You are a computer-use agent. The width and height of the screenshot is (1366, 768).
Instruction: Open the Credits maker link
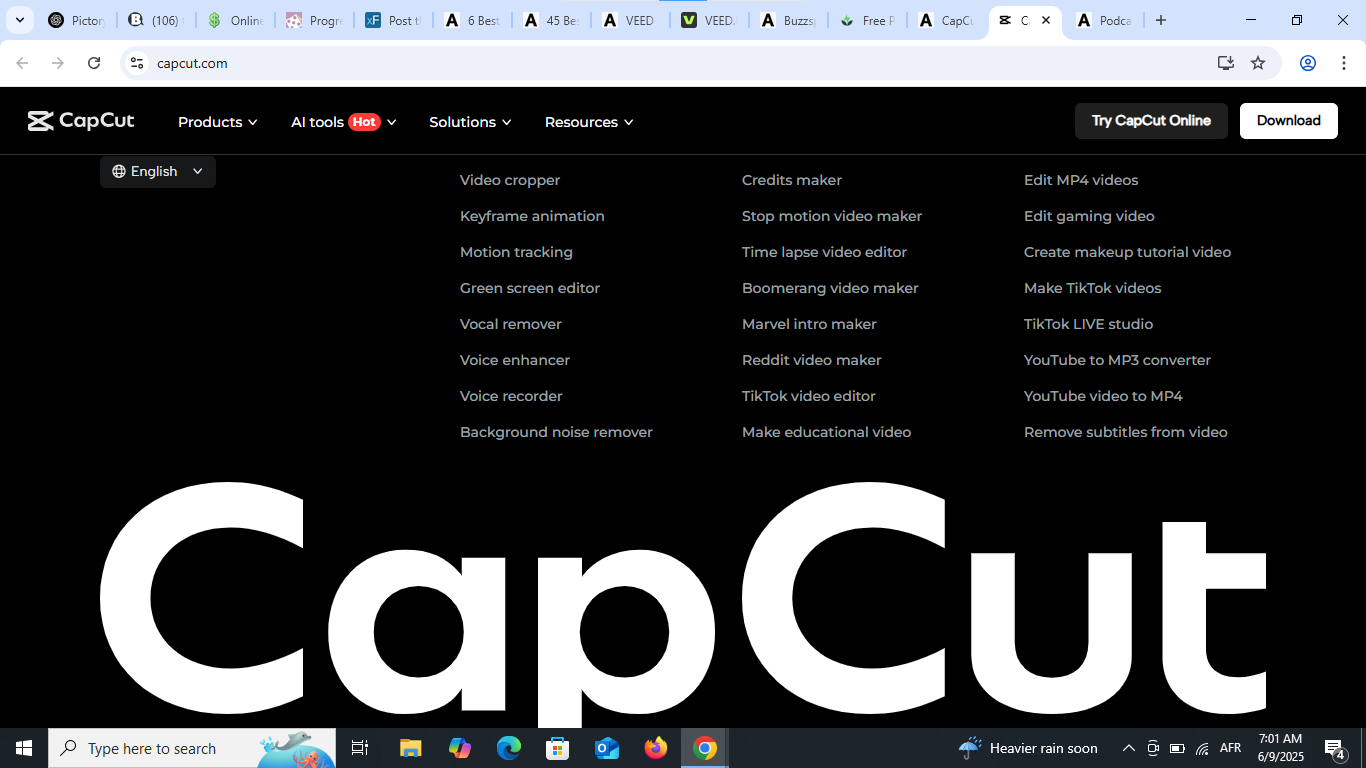(792, 180)
